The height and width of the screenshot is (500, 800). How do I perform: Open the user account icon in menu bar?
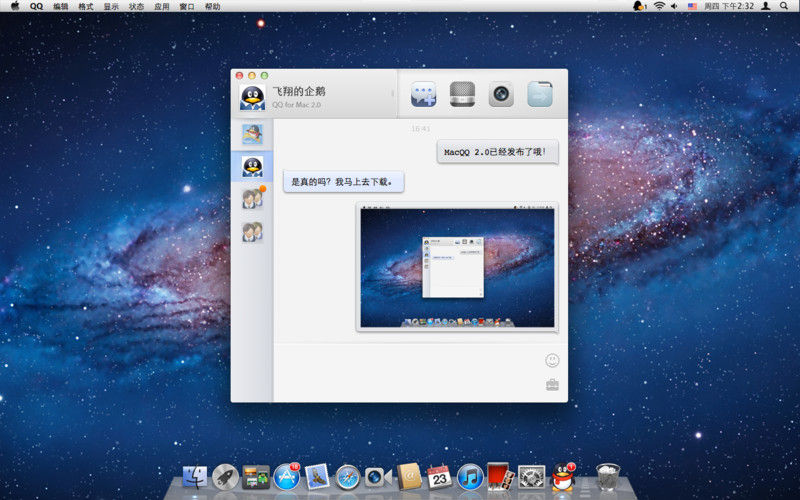pyautogui.click(x=766, y=6)
